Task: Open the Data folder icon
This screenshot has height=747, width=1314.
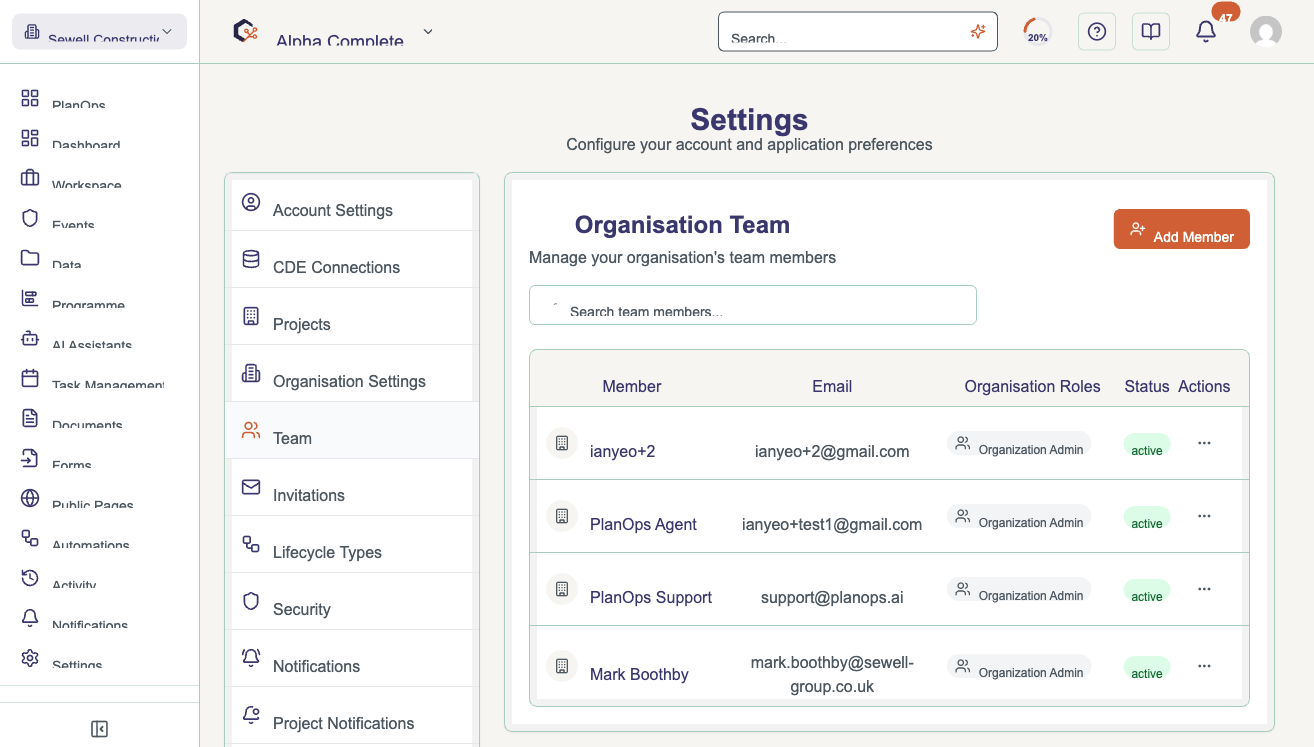Action: coord(30,258)
